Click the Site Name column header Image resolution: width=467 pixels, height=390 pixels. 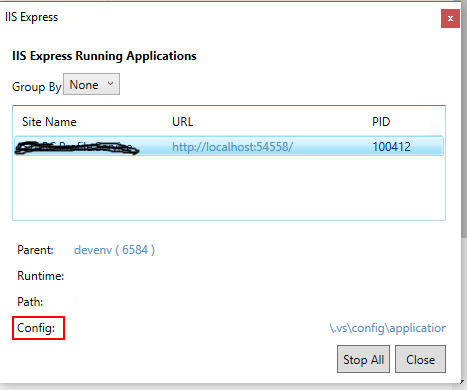(49, 122)
